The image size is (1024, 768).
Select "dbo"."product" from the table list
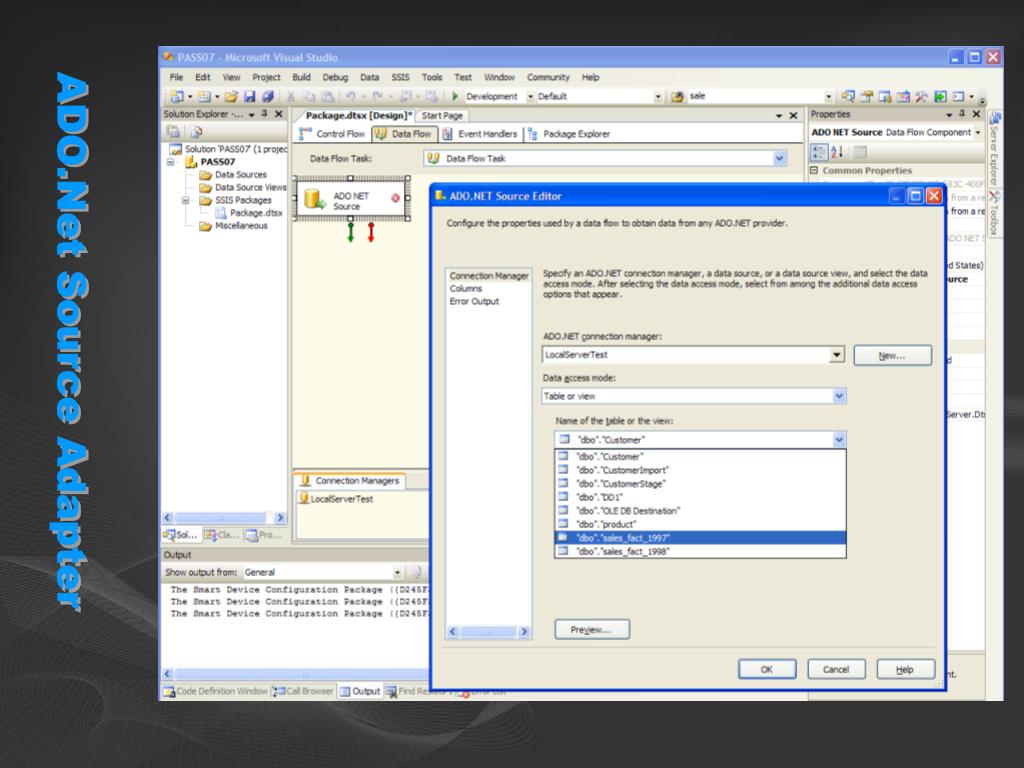pos(700,524)
